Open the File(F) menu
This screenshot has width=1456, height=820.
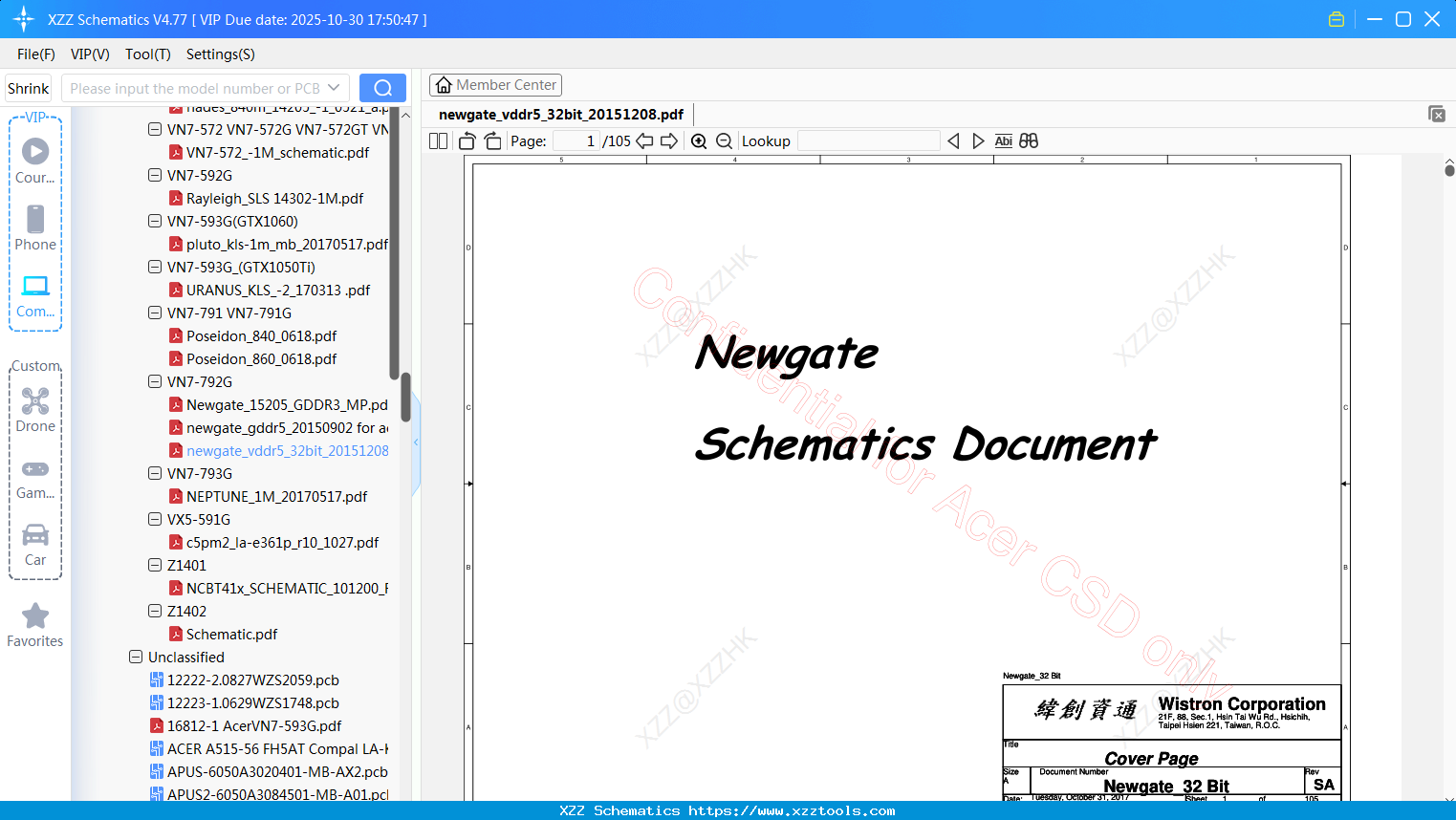36,54
